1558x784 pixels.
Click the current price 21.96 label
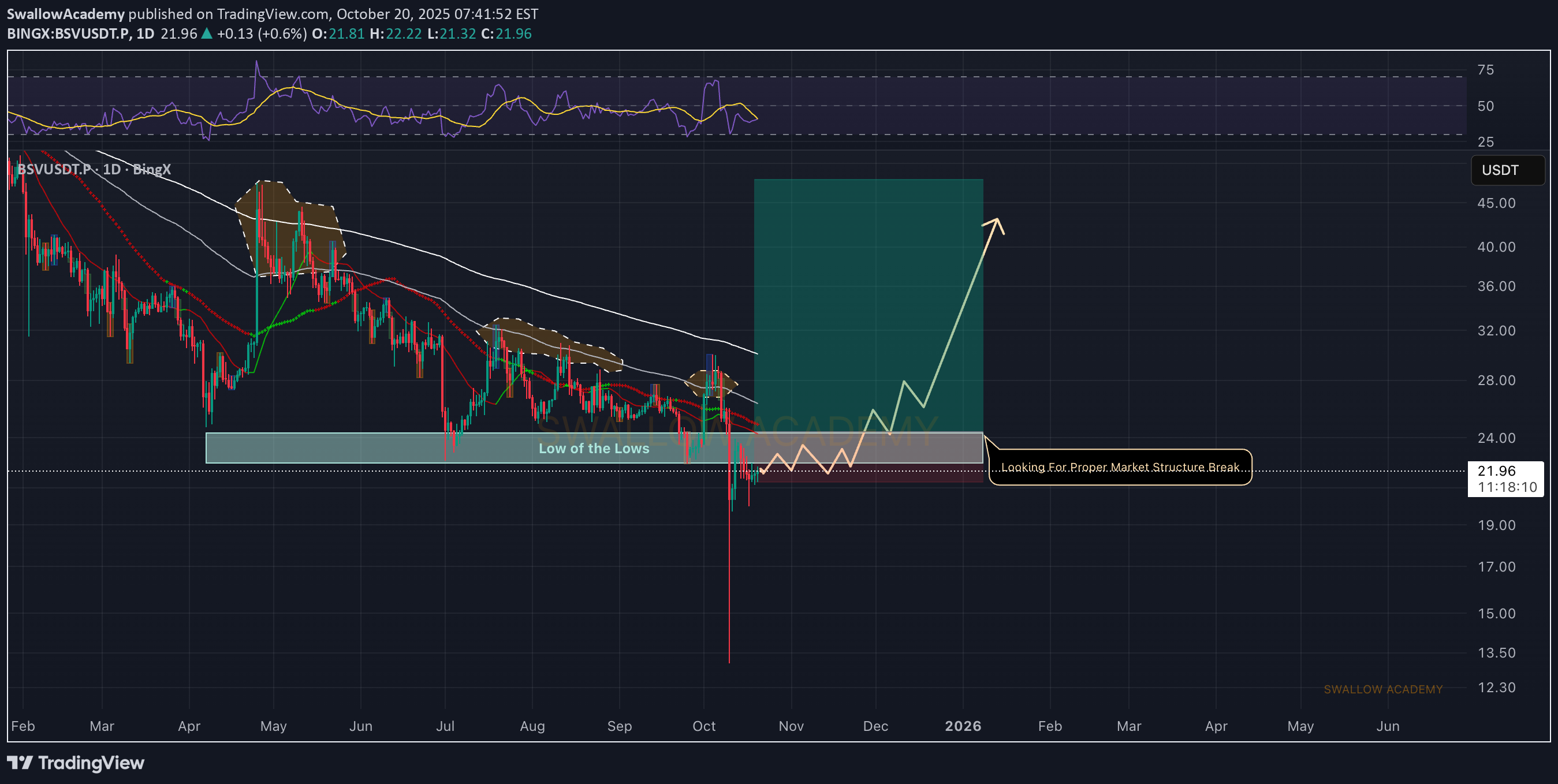click(x=1496, y=471)
